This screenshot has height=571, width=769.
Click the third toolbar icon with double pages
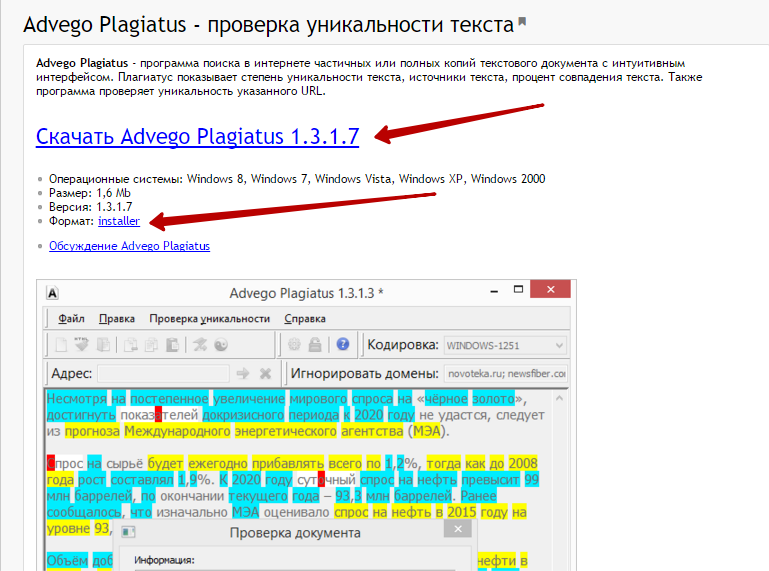click(103, 345)
